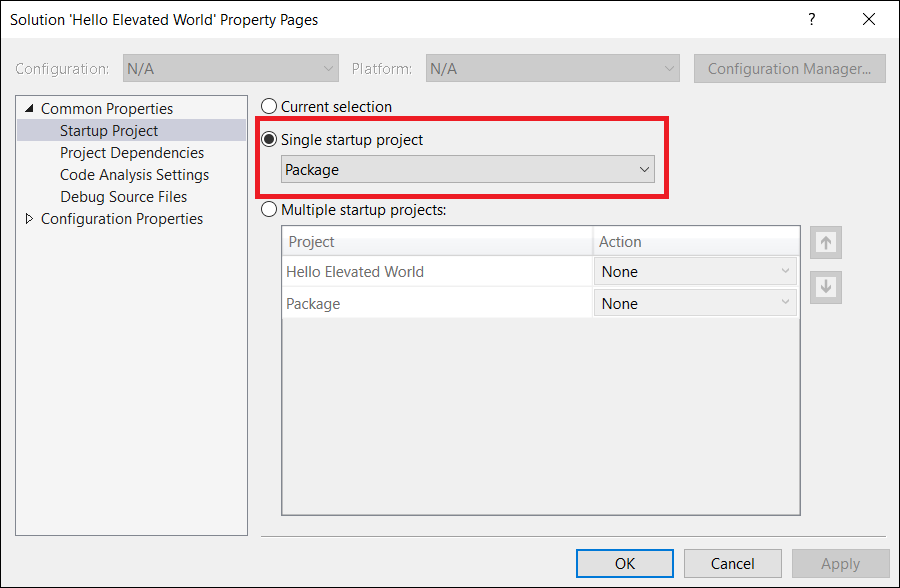Open the Action dropdown for Package
Image resolution: width=900 pixels, height=588 pixels.
(783, 303)
